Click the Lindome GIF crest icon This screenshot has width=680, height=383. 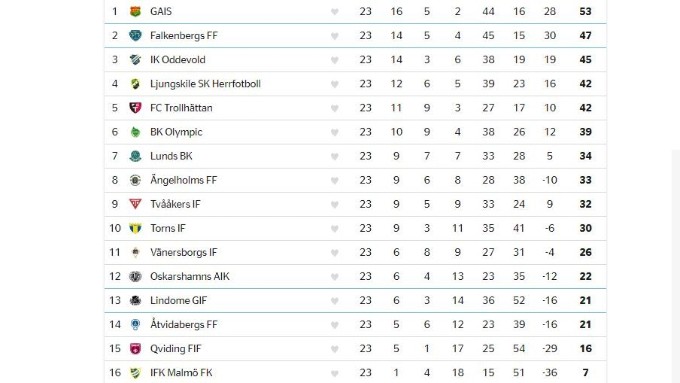(135, 301)
